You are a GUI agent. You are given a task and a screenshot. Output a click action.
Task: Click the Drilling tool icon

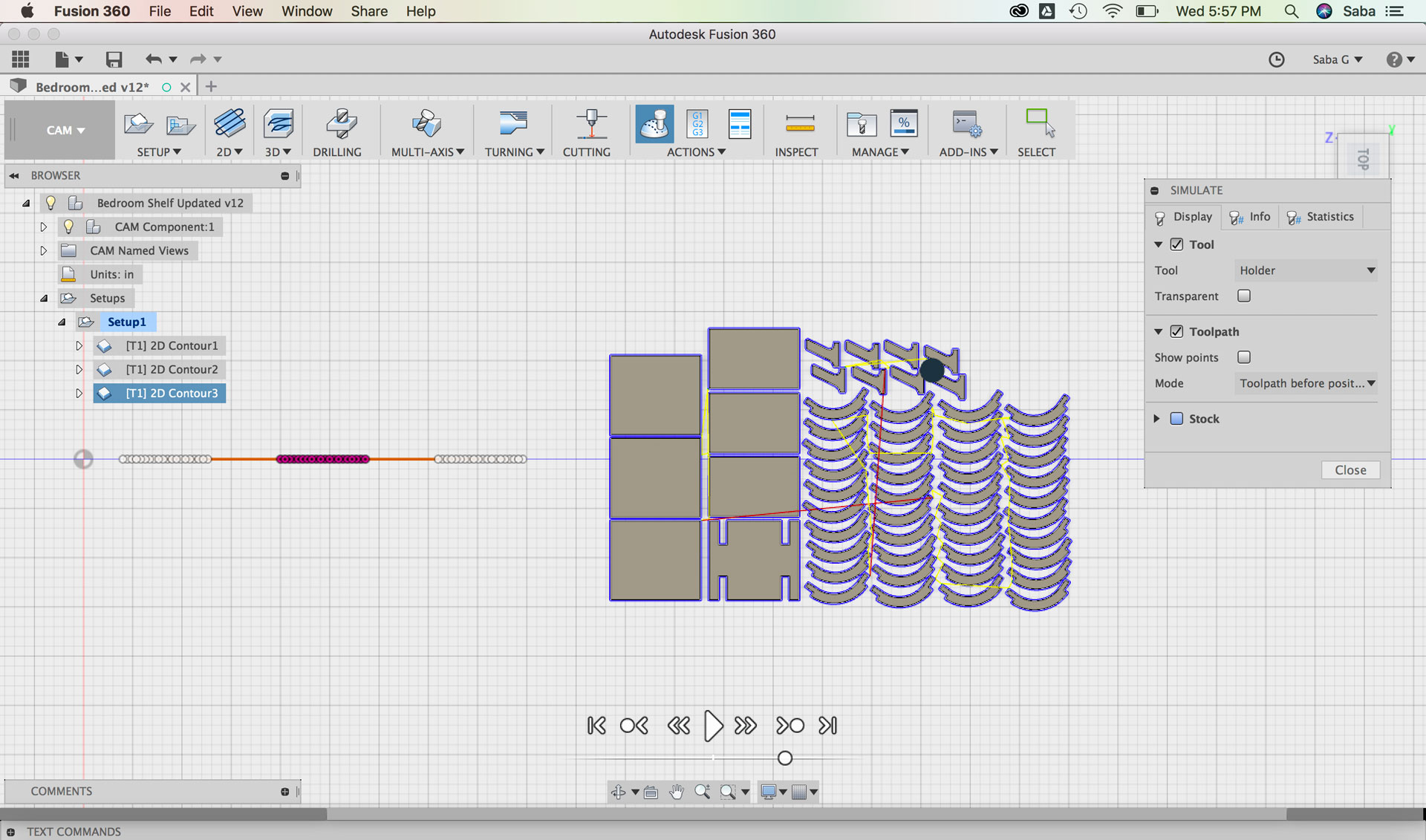click(x=341, y=124)
